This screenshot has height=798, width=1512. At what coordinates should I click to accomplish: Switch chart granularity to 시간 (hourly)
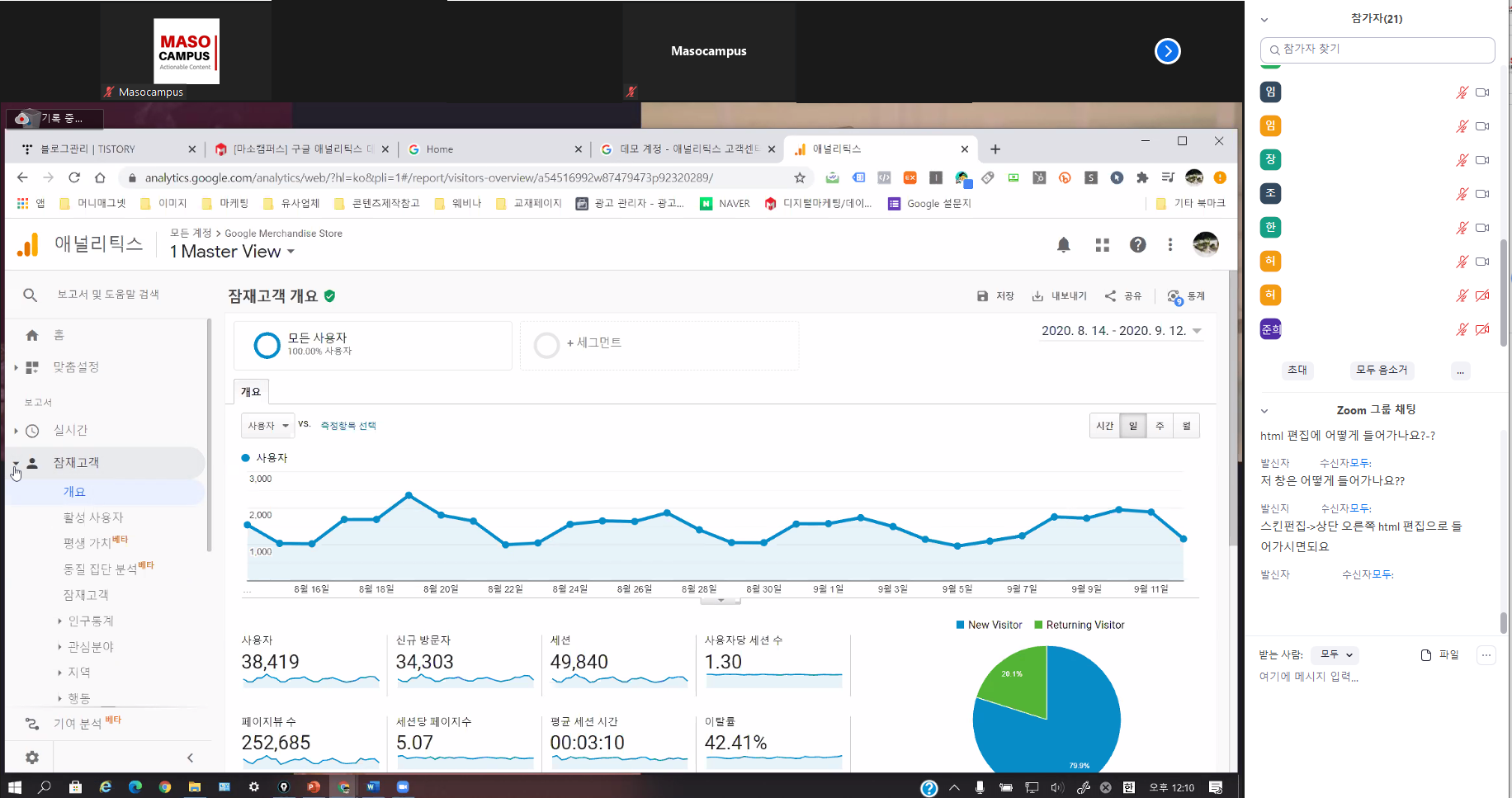click(x=1104, y=426)
